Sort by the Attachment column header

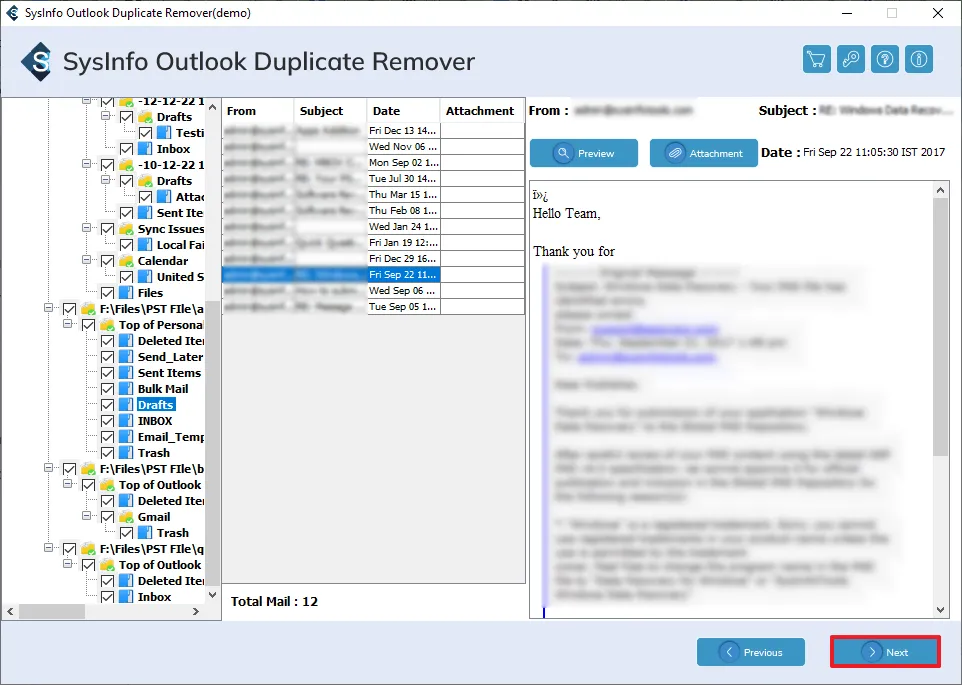(482, 111)
